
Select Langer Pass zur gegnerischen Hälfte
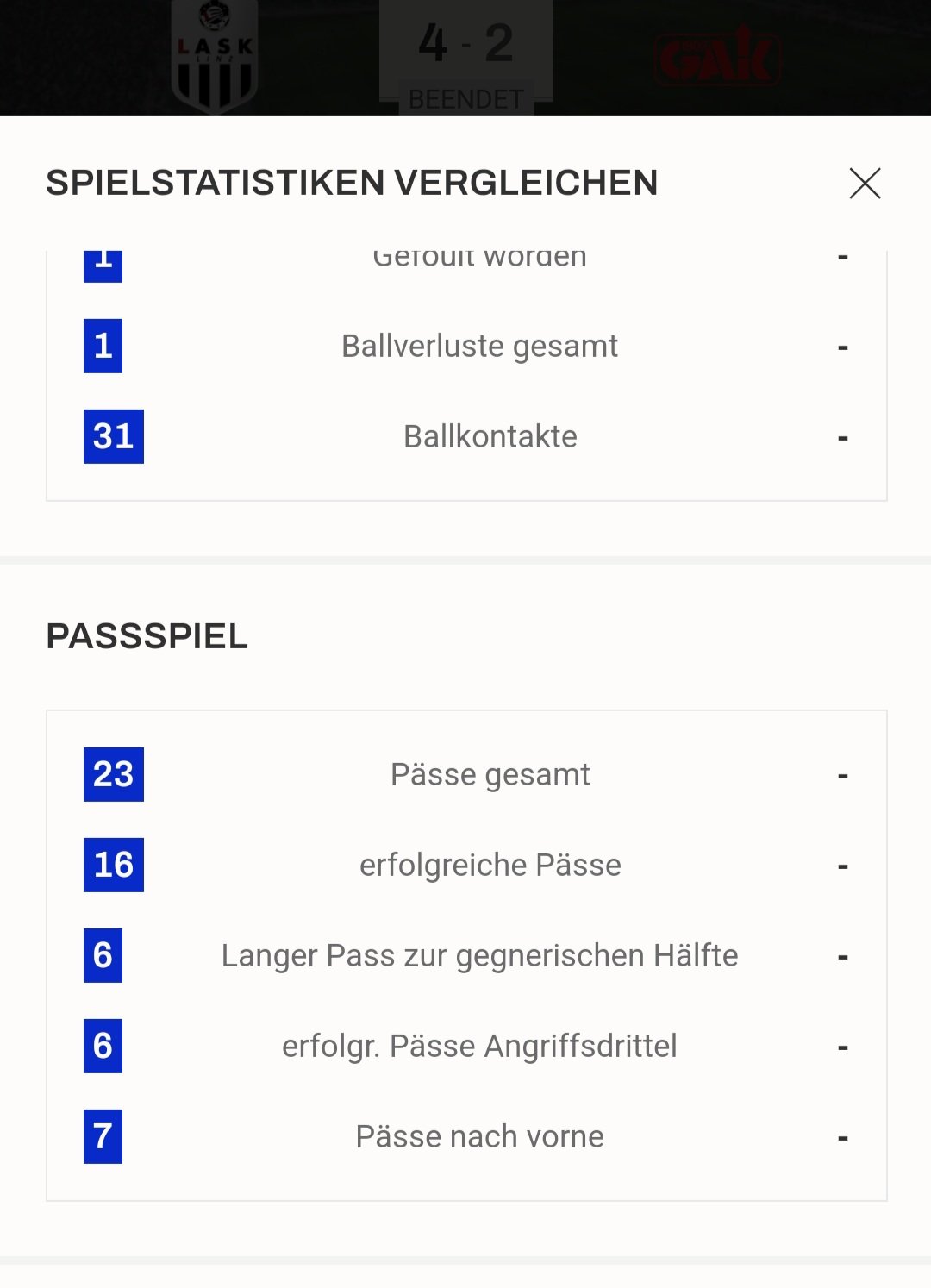click(x=479, y=956)
